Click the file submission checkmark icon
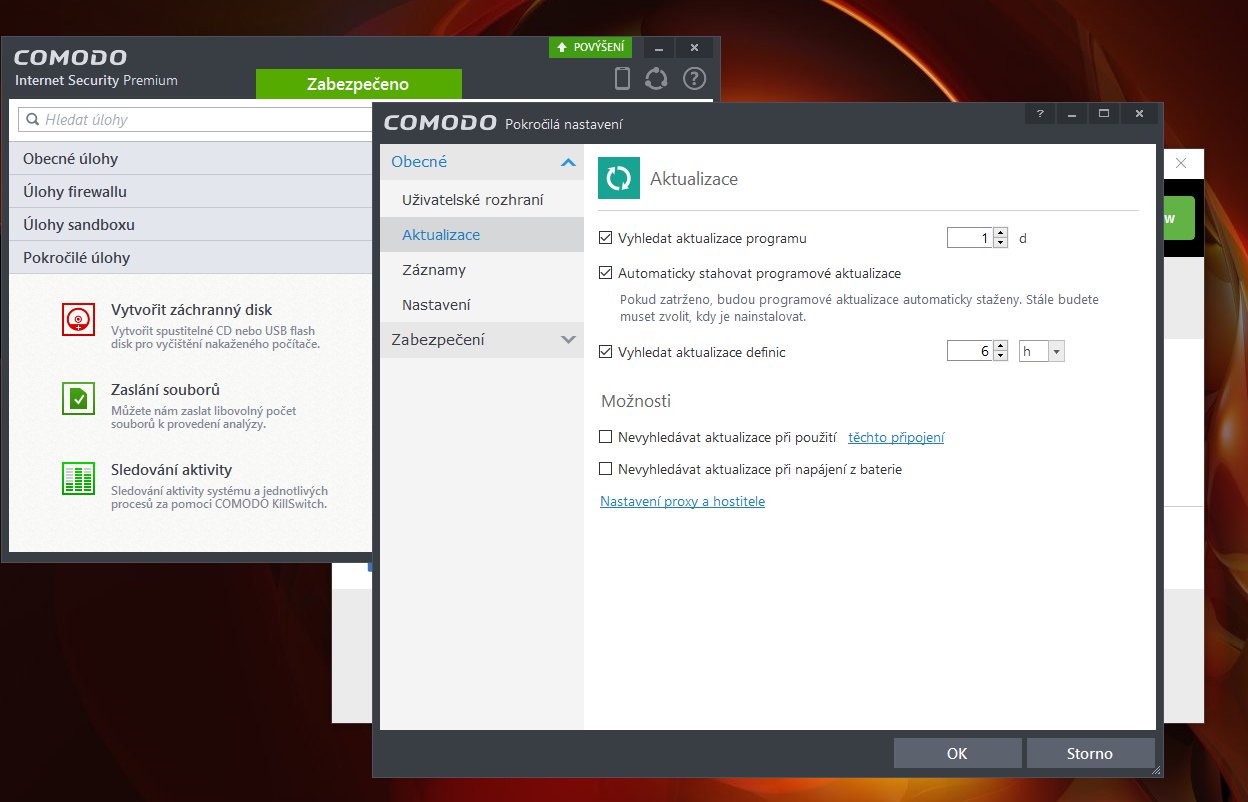The width and height of the screenshot is (1248, 802). [x=78, y=398]
